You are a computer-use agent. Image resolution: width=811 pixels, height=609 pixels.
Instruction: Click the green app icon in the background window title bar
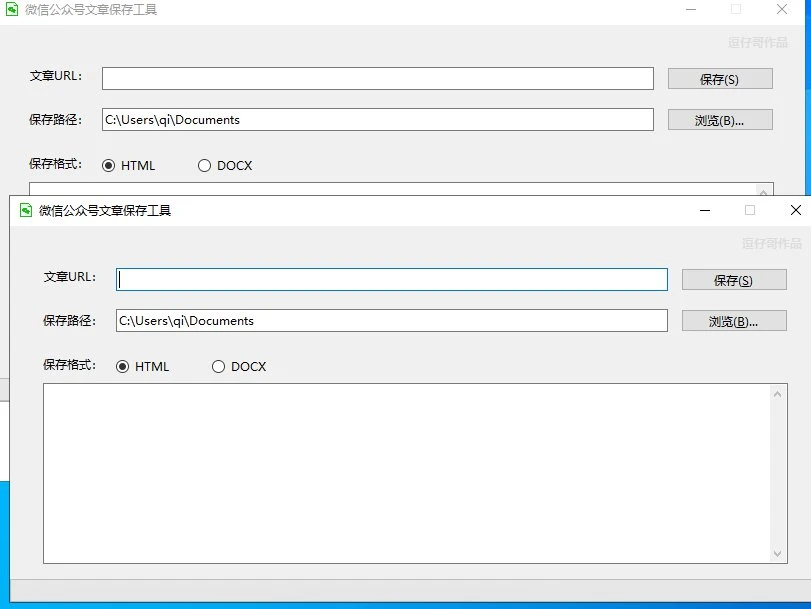click(12, 10)
